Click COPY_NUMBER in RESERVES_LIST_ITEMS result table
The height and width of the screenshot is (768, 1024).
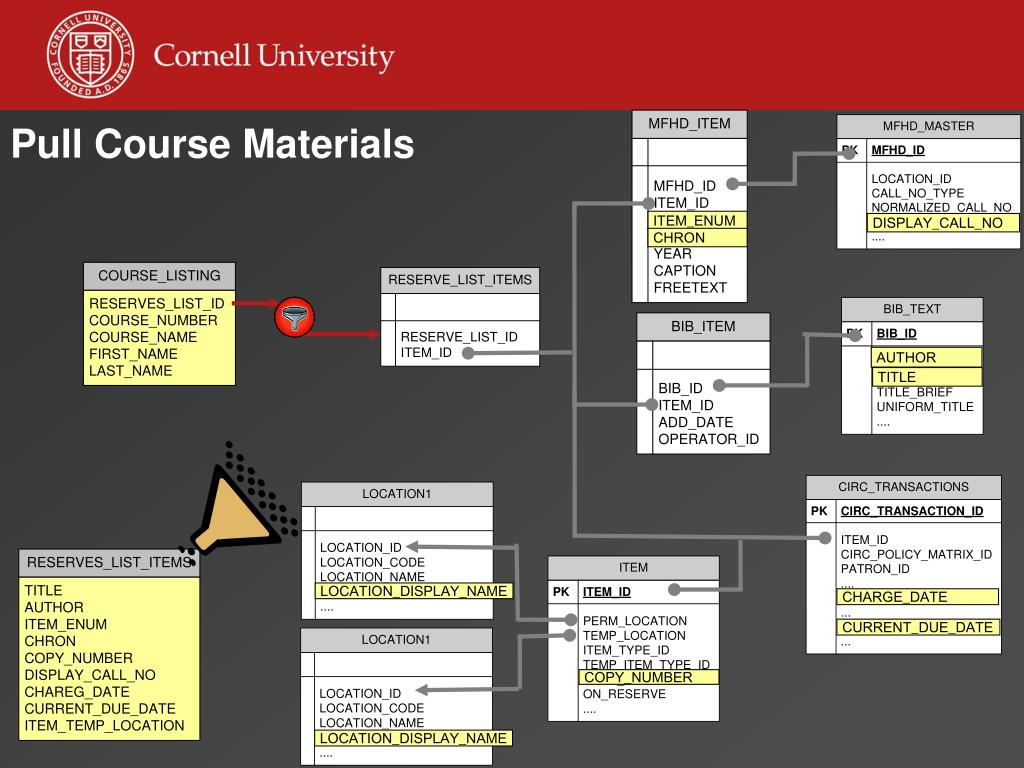pos(78,658)
